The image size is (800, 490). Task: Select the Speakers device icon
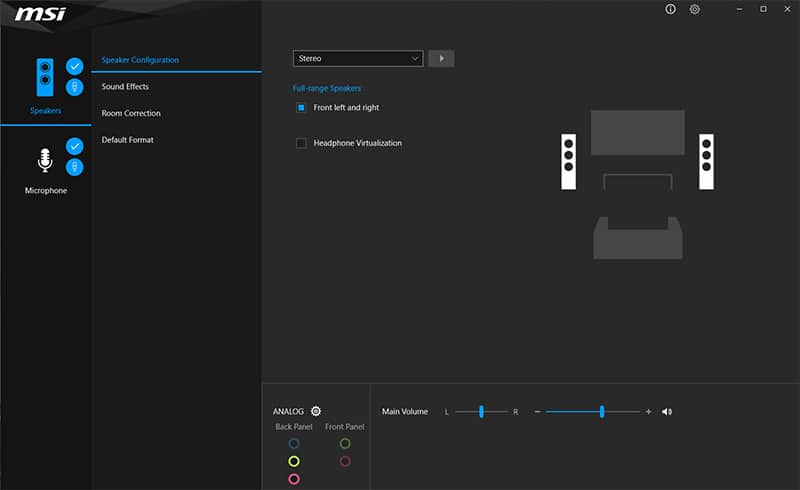pyautogui.click(x=45, y=77)
